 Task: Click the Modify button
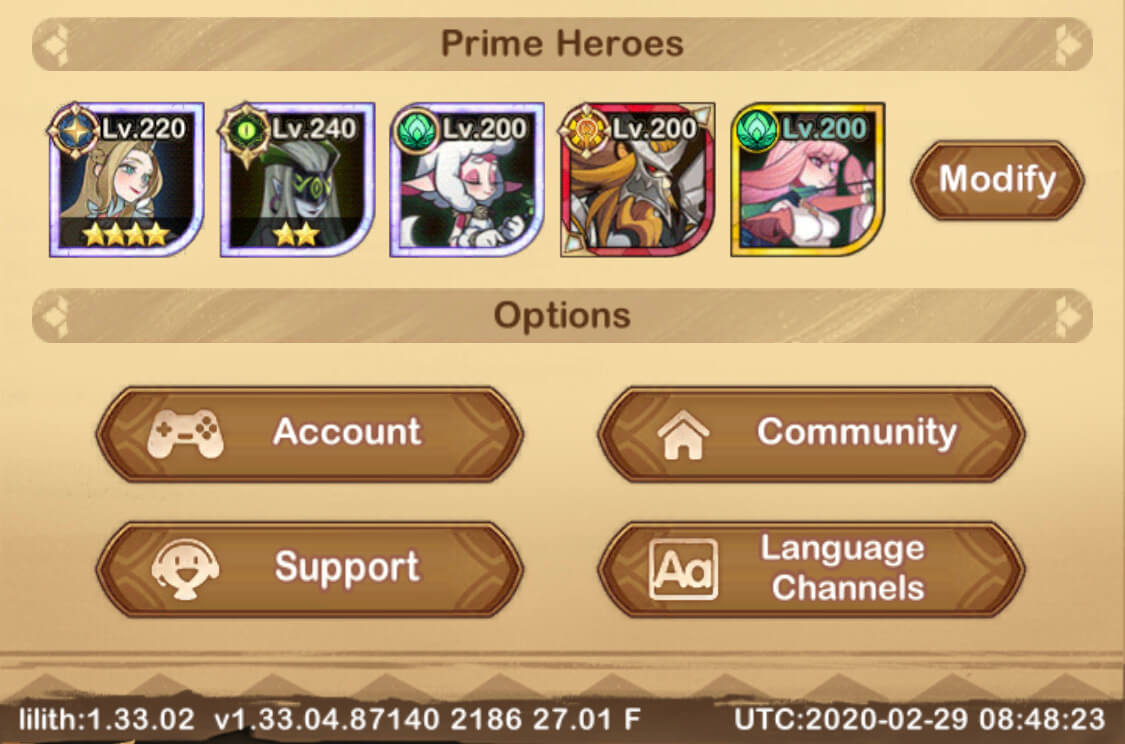click(x=997, y=179)
